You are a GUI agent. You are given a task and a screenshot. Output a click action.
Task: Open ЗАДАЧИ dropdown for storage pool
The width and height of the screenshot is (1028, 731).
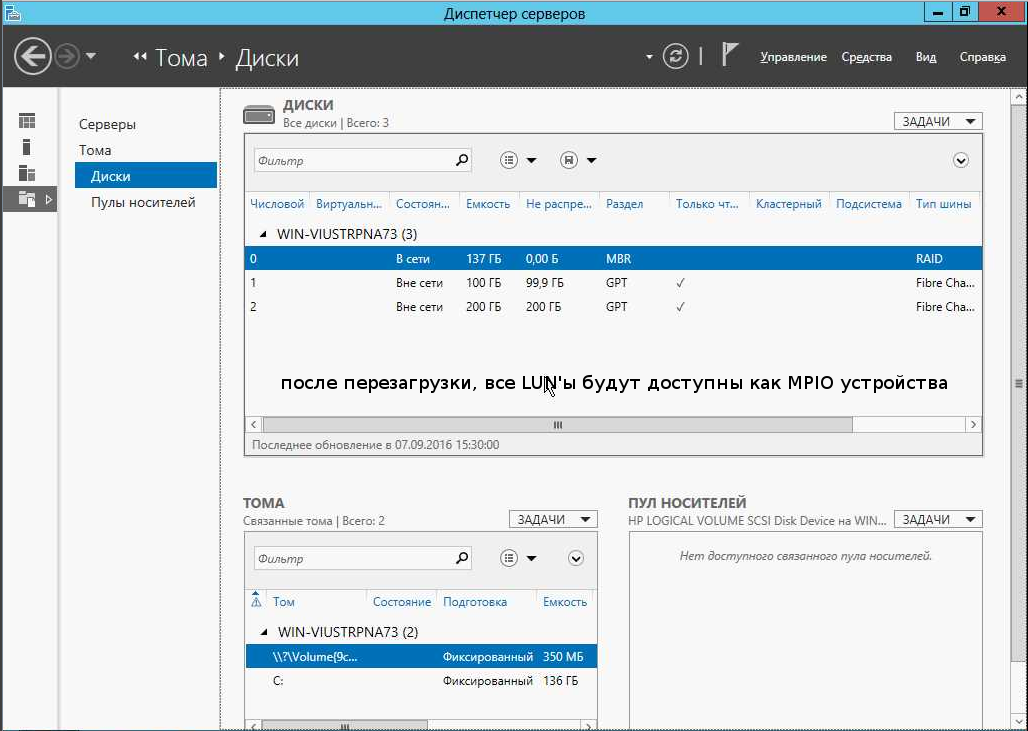pyautogui.click(x=938, y=519)
